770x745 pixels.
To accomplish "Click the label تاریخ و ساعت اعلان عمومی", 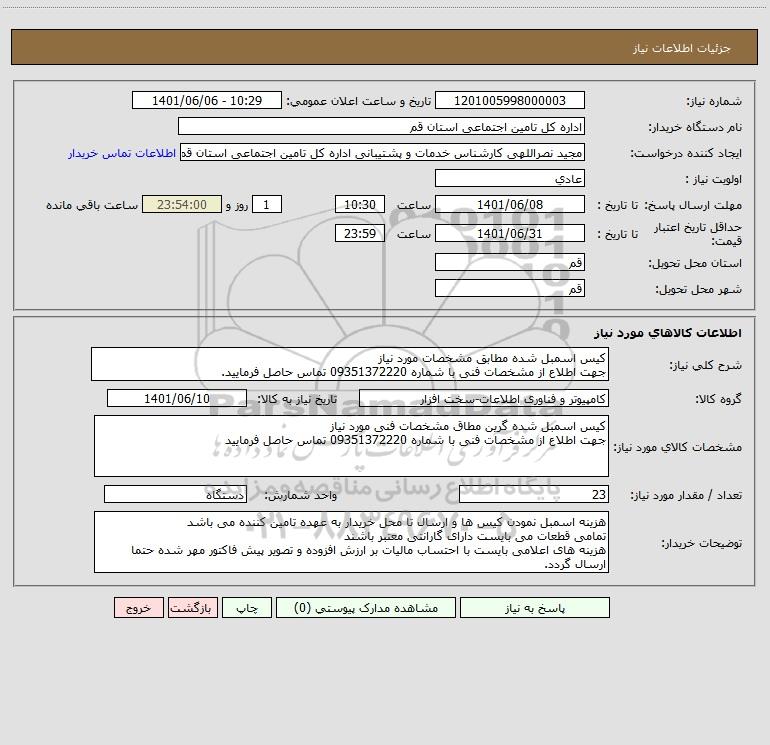I will tap(359, 101).
